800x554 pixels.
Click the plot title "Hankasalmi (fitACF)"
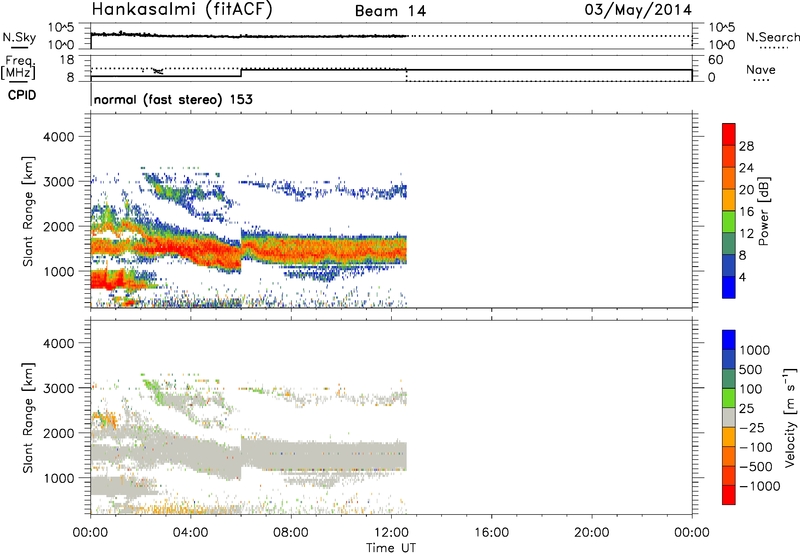[182, 10]
